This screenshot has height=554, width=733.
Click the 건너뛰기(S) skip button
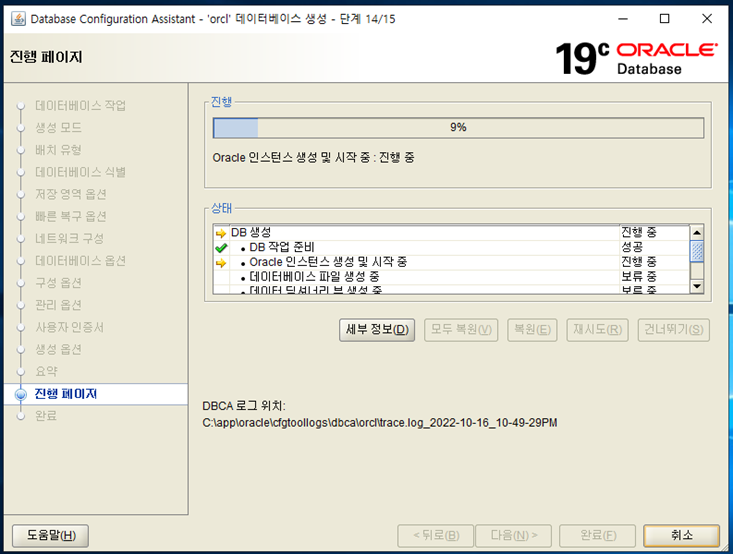click(x=674, y=330)
